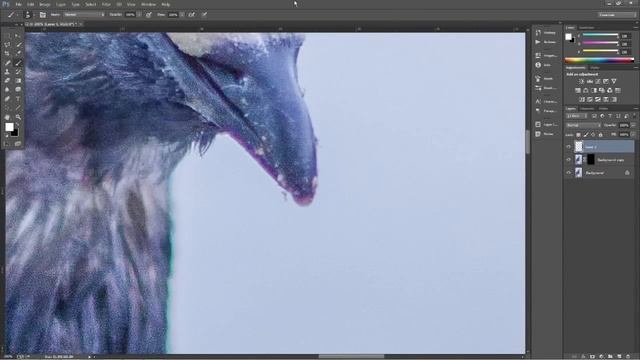Toggle Quick Mask mode
This screenshot has height=360, width=640.
tap(7, 143)
